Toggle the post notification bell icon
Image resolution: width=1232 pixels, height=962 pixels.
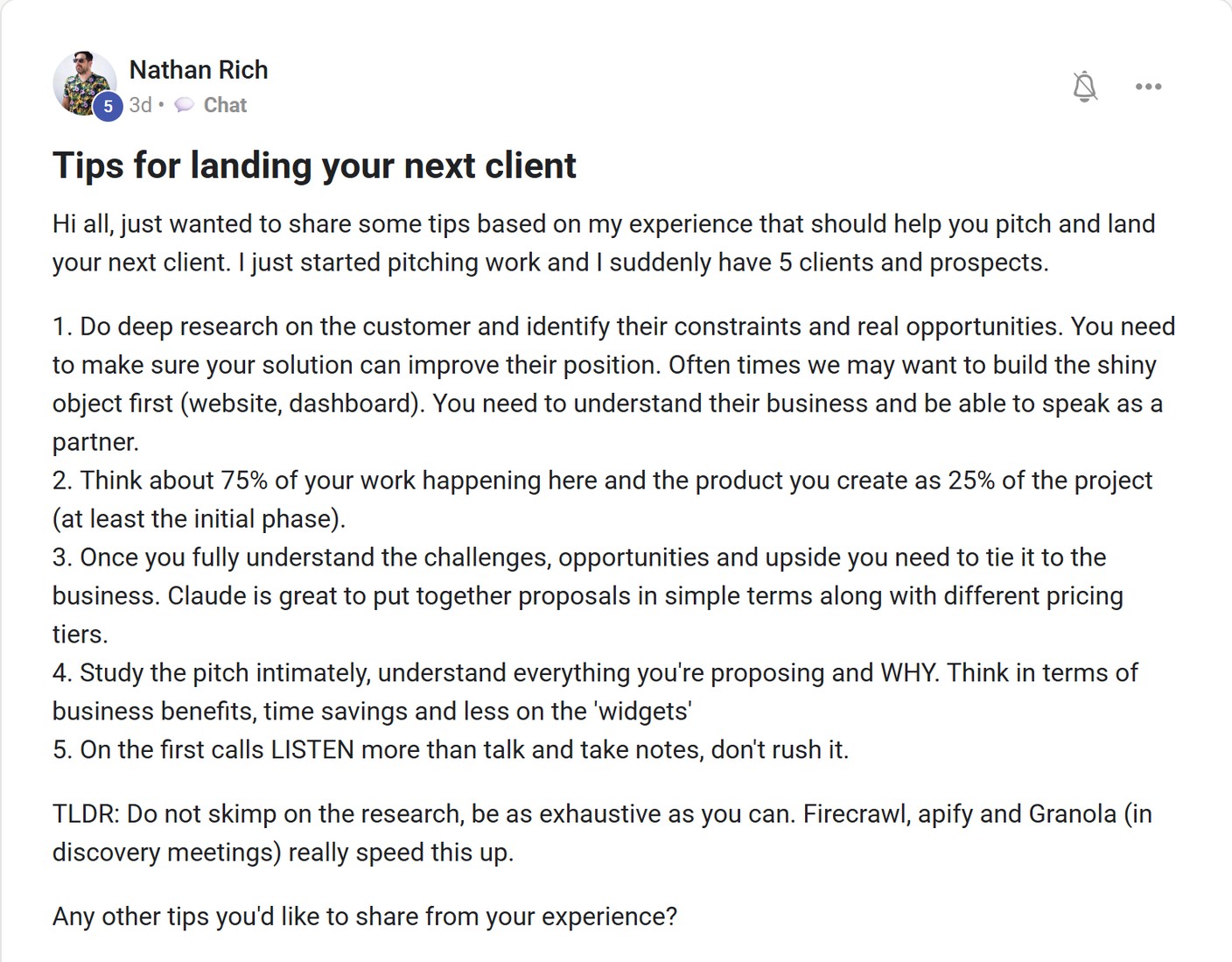[1084, 86]
